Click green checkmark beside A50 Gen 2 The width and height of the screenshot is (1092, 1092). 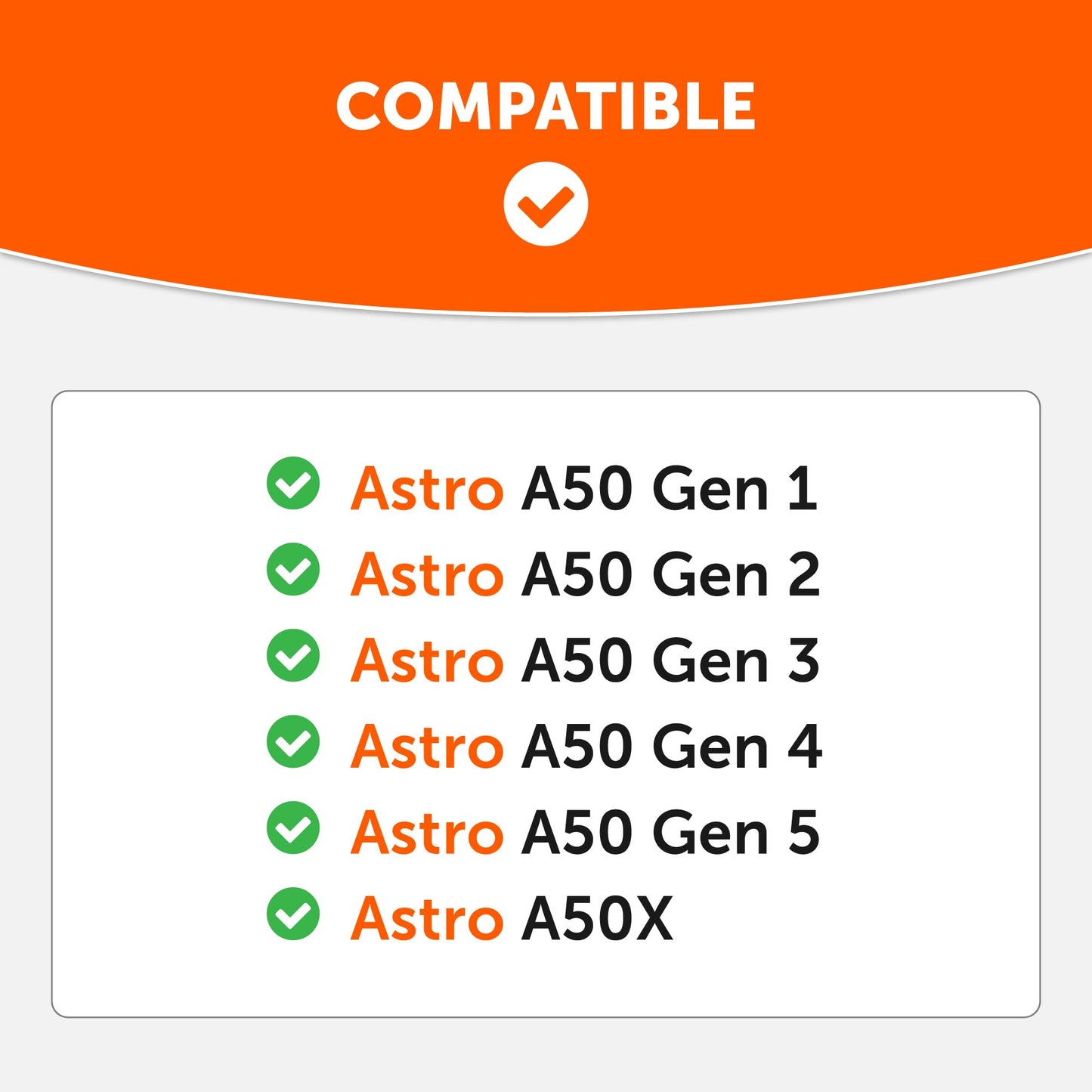tap(293, 569)
